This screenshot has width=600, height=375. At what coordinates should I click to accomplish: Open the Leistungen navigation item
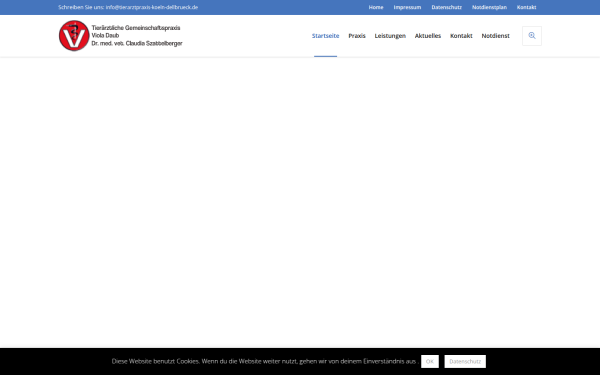coord(390,36)
